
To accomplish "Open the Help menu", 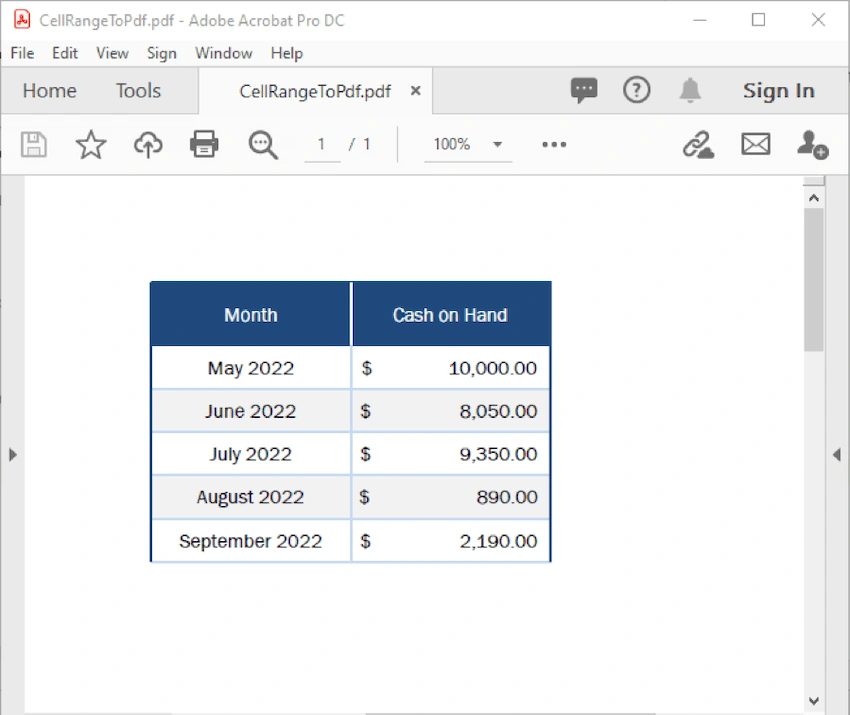I will (287, 53).
